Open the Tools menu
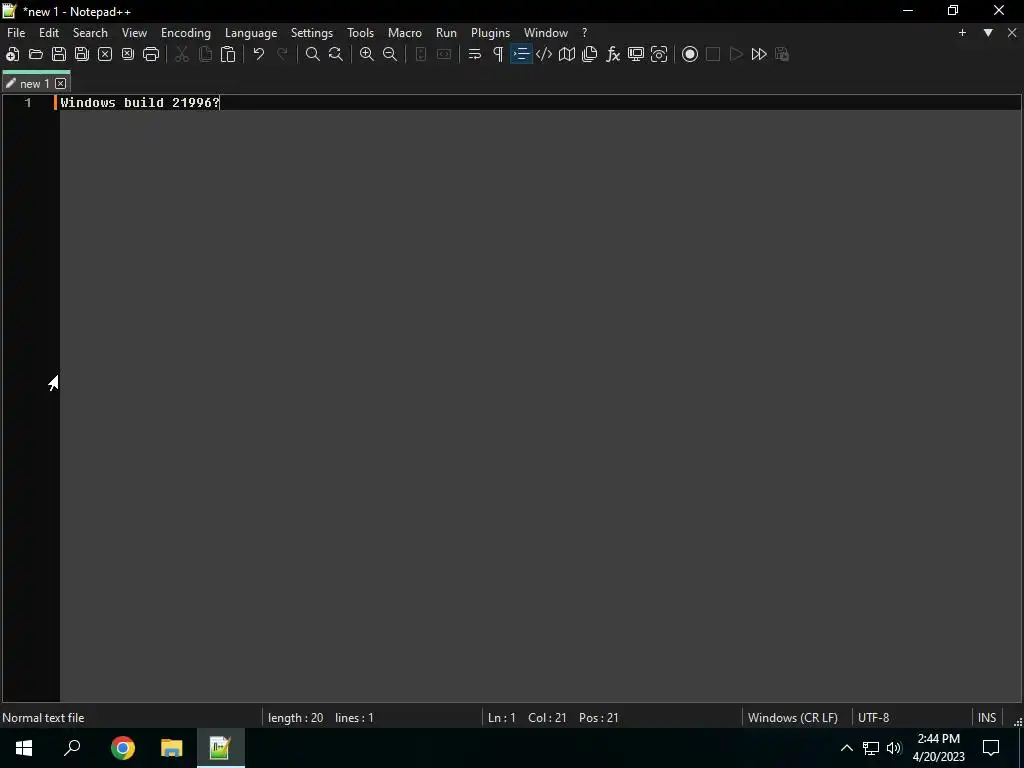Image resolution: width=1024 pixels, height=768 pixels. 360,33
